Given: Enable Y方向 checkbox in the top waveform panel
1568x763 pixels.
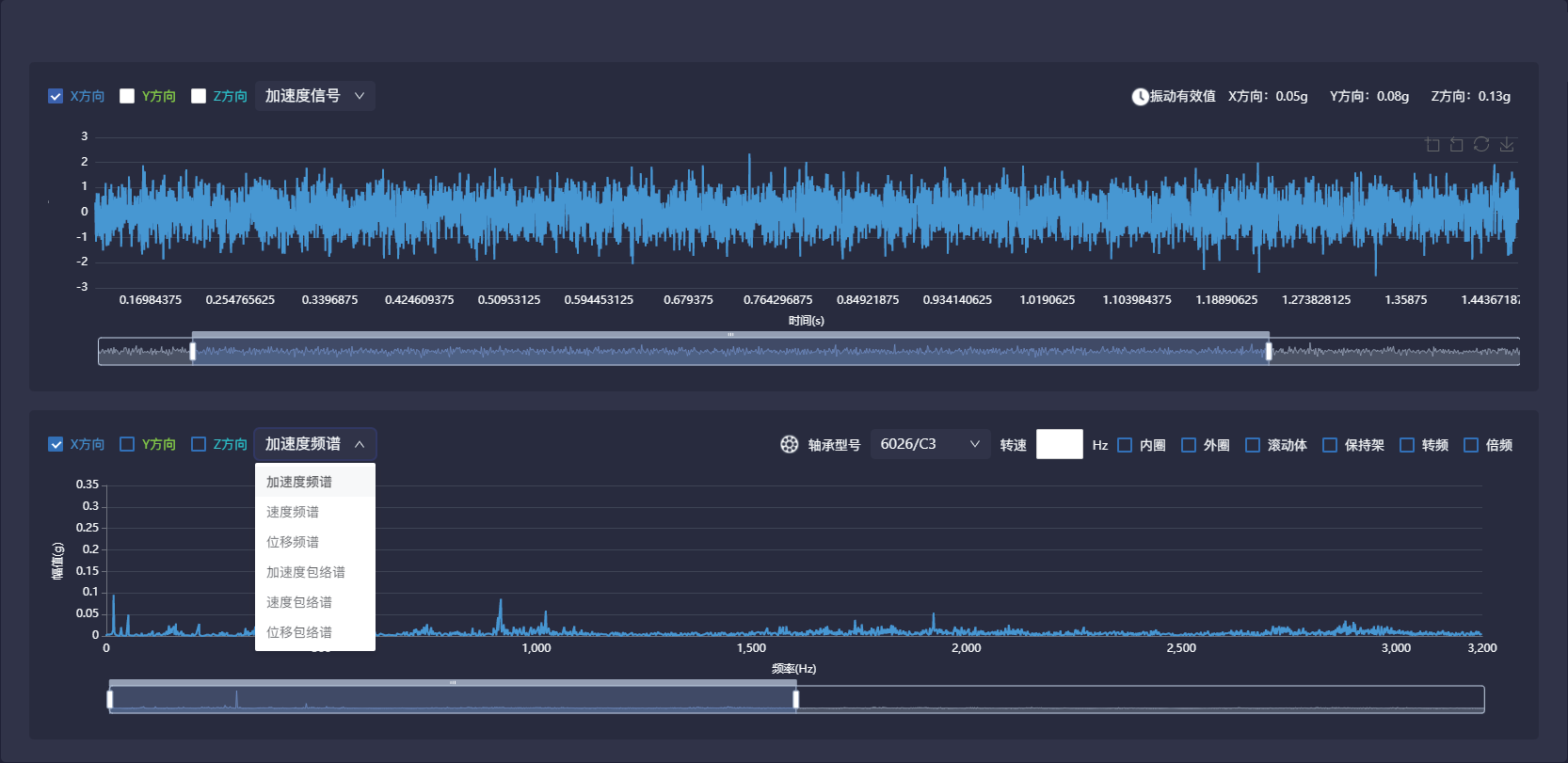Looking at the screenshot, I should (x=127, y=96).
